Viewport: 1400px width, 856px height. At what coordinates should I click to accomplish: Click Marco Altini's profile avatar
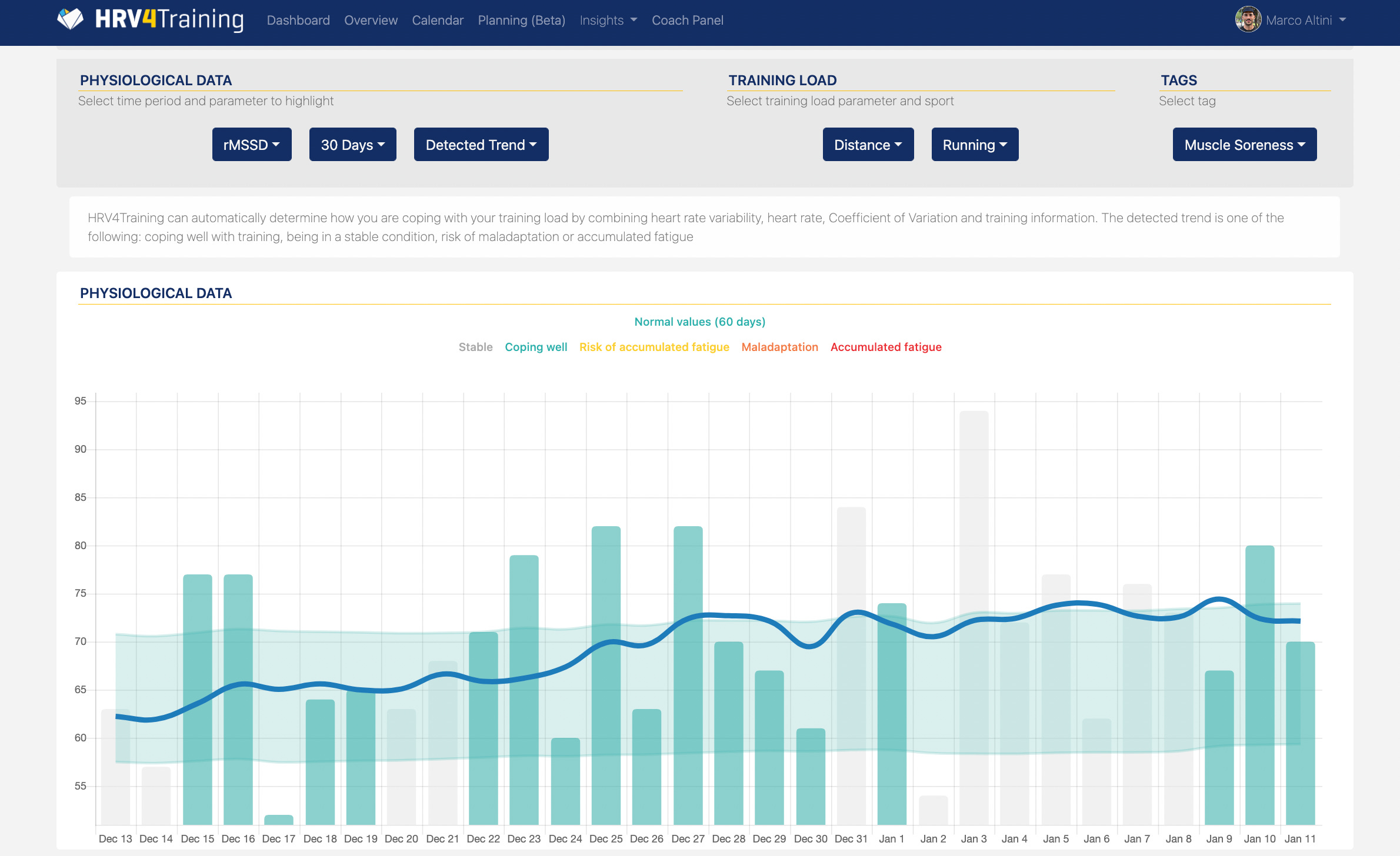point(1247,20)
